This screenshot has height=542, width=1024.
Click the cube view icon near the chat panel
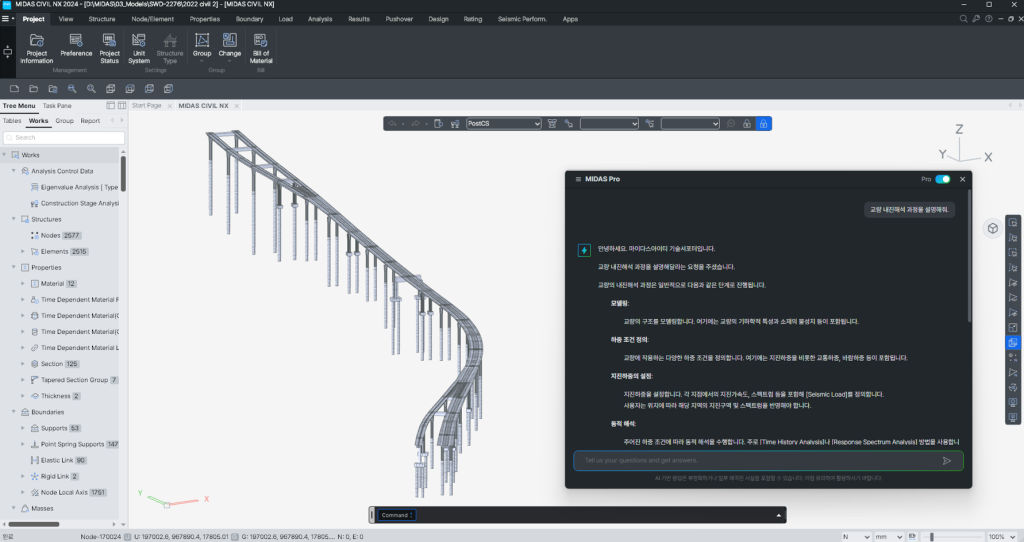point(993,229)
